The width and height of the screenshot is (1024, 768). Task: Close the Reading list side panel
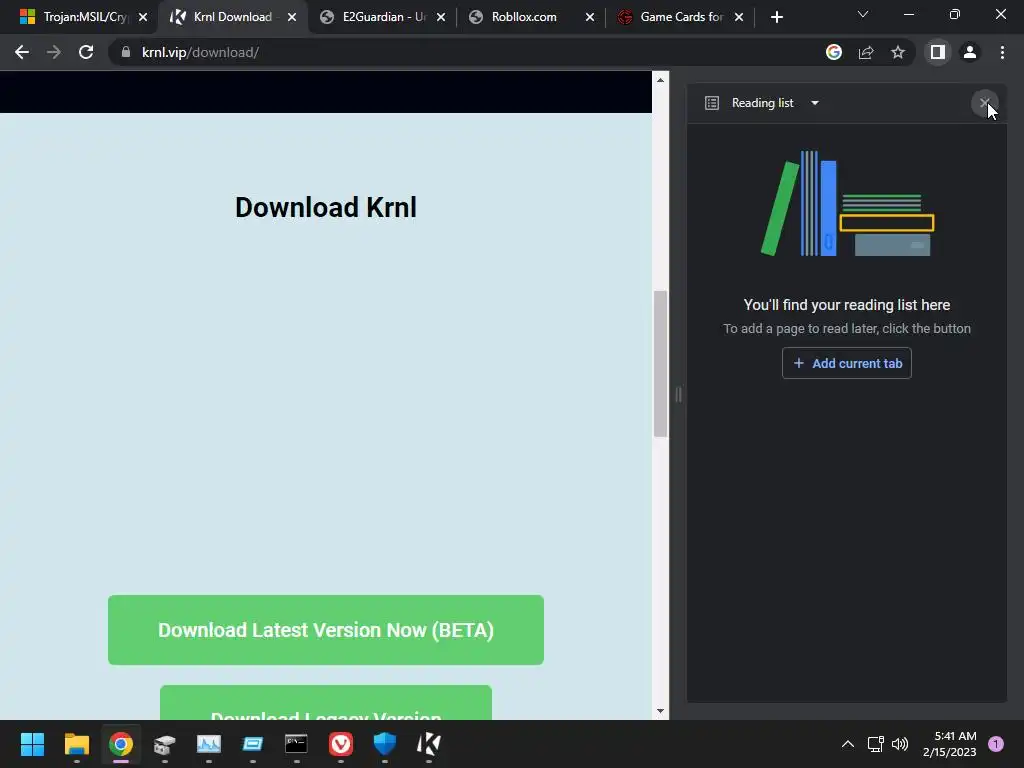(x=984, y=103)
